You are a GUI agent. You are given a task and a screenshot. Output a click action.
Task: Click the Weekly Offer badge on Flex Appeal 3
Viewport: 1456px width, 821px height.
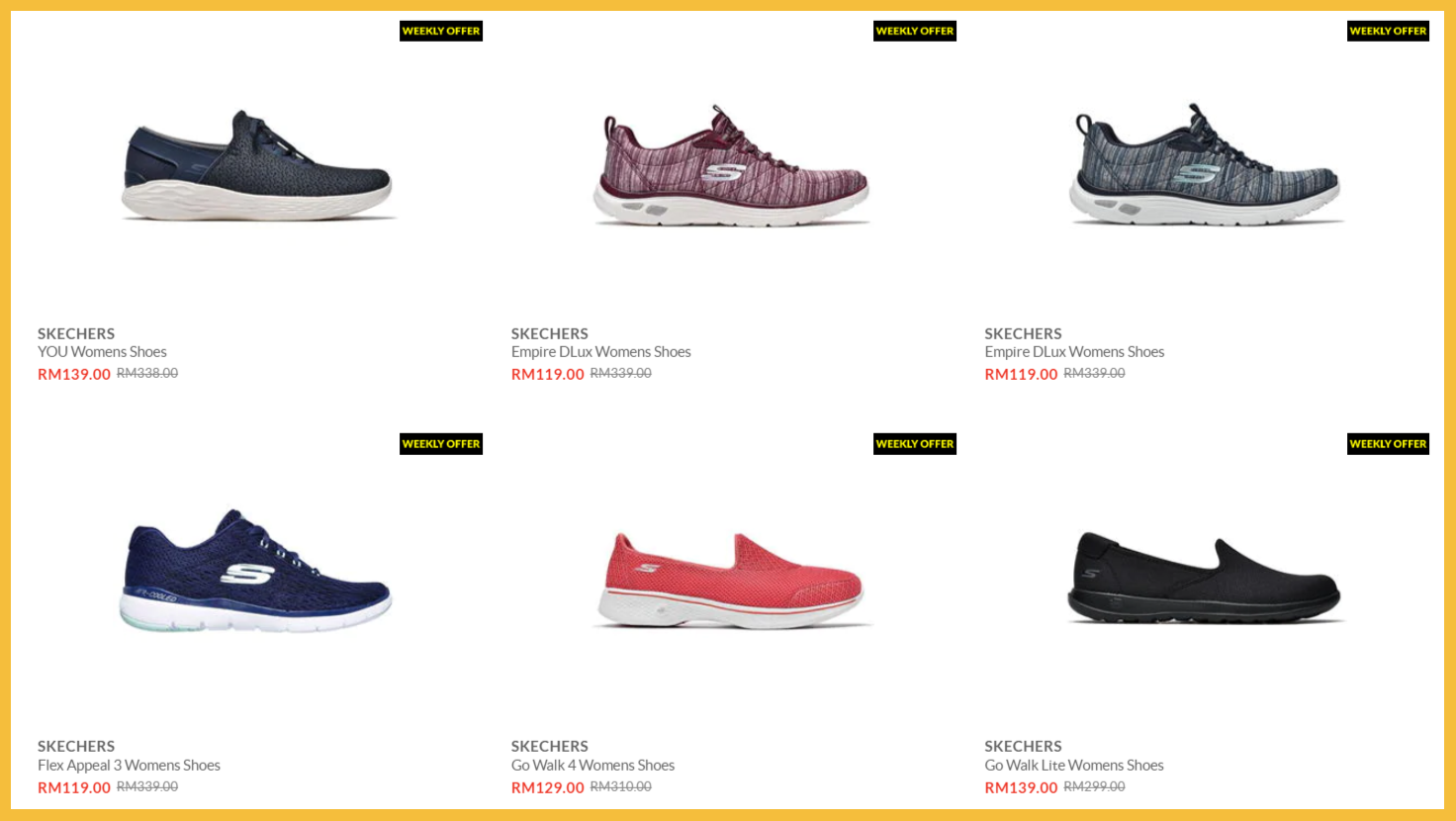click(441, 444)
